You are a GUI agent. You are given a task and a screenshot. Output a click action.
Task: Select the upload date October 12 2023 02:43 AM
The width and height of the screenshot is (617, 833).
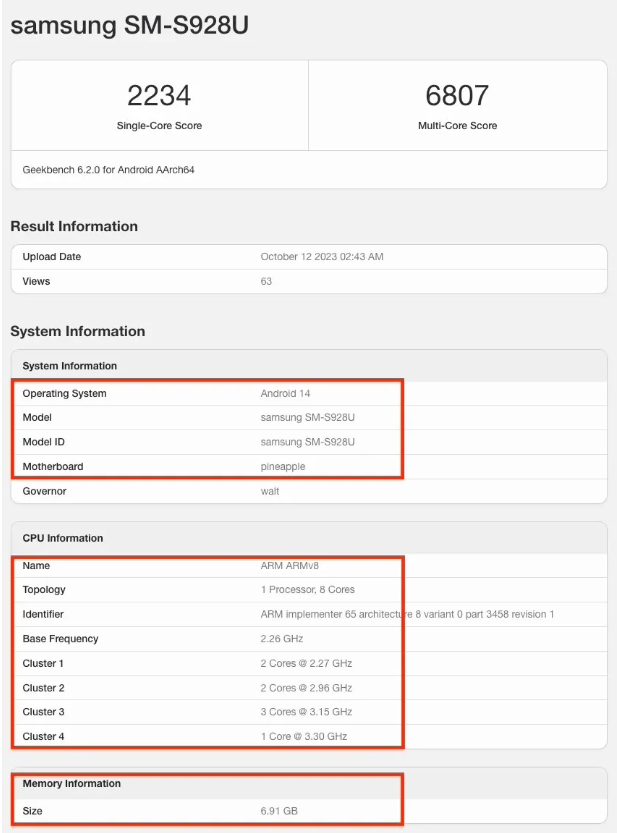pyautogui.click(x=322, y=257)
